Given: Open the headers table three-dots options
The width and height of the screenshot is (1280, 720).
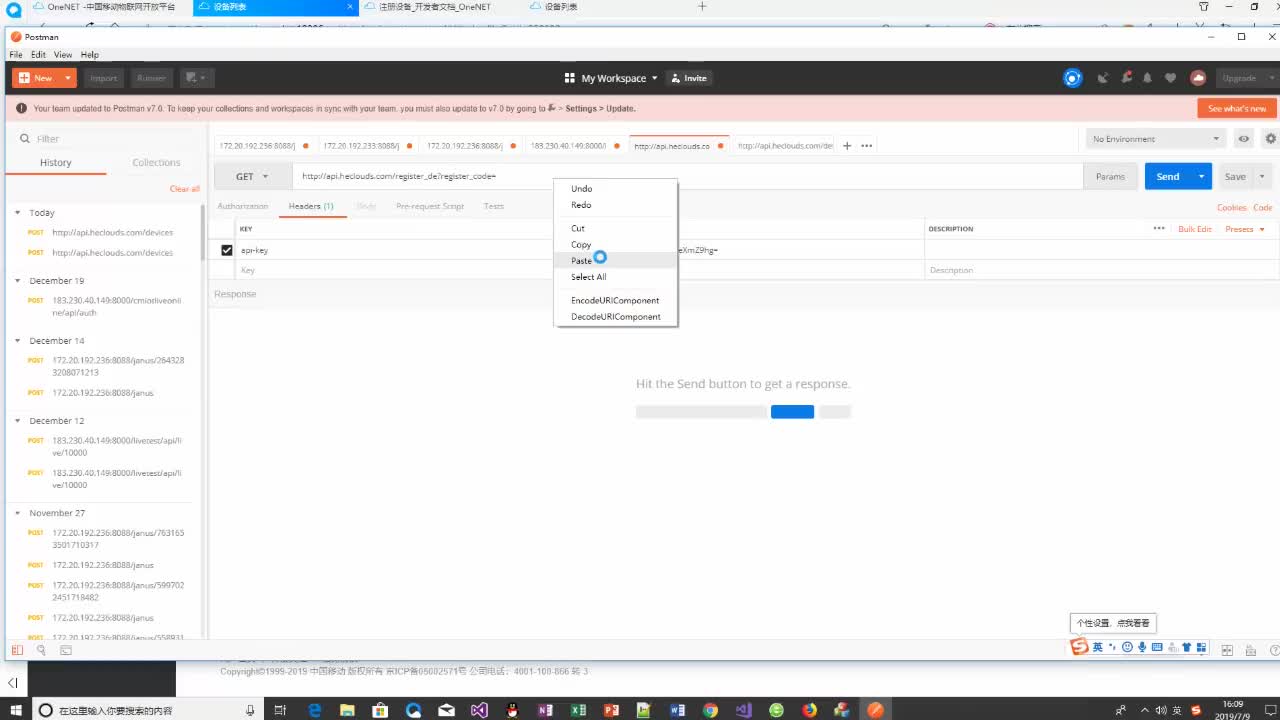Looking at the screenshot, I should point(1159,229).
